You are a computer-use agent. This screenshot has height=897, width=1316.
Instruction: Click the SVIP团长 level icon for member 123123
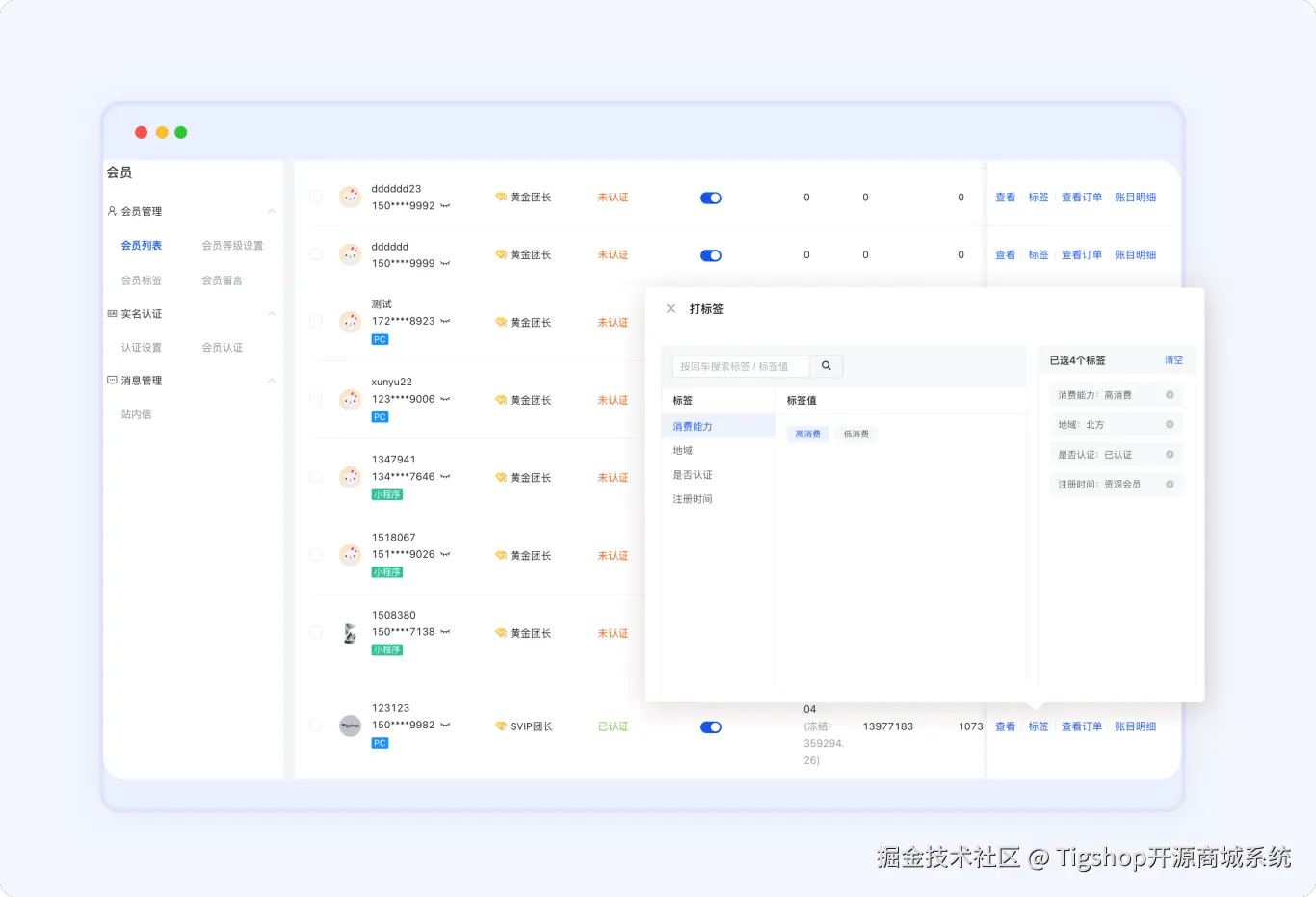pos(501,726)
